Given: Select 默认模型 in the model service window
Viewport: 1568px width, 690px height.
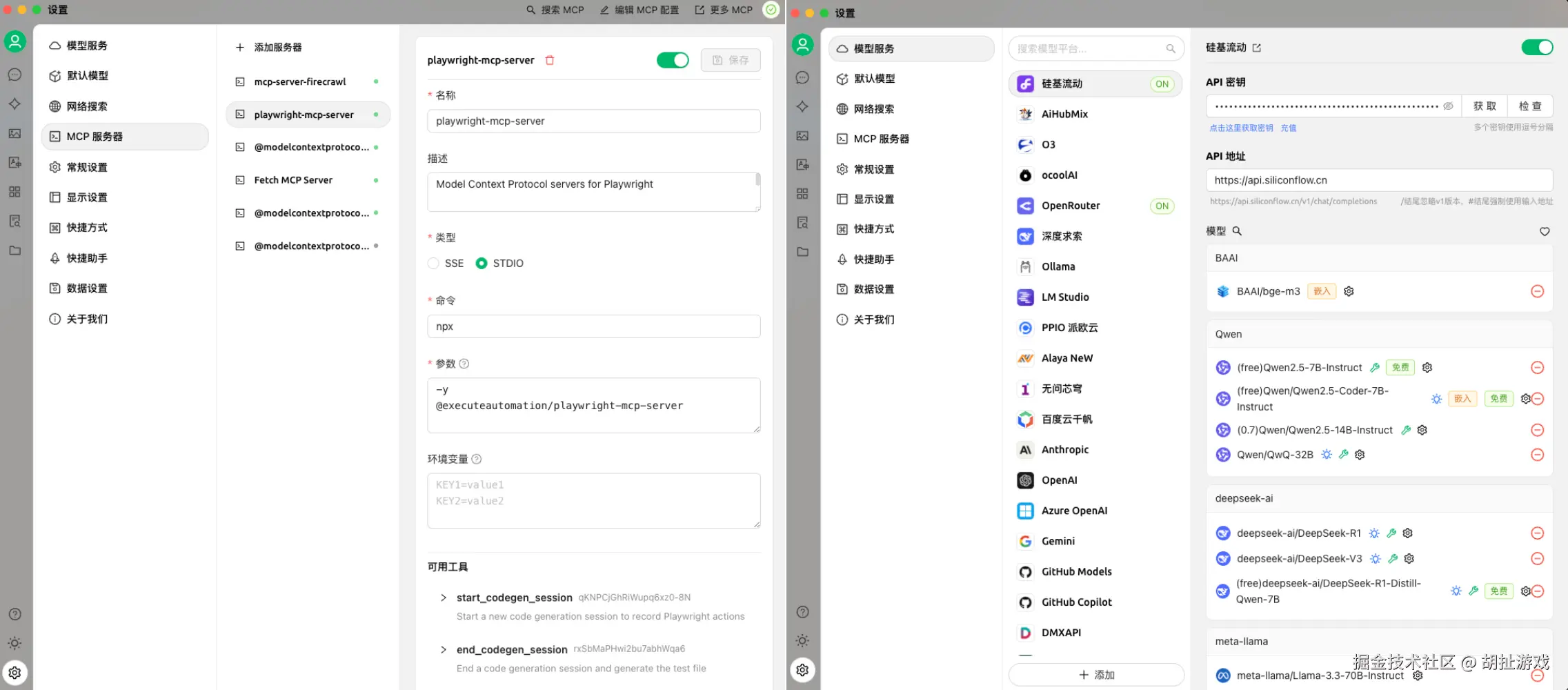Looking at the screenshot, I should 911,79.
